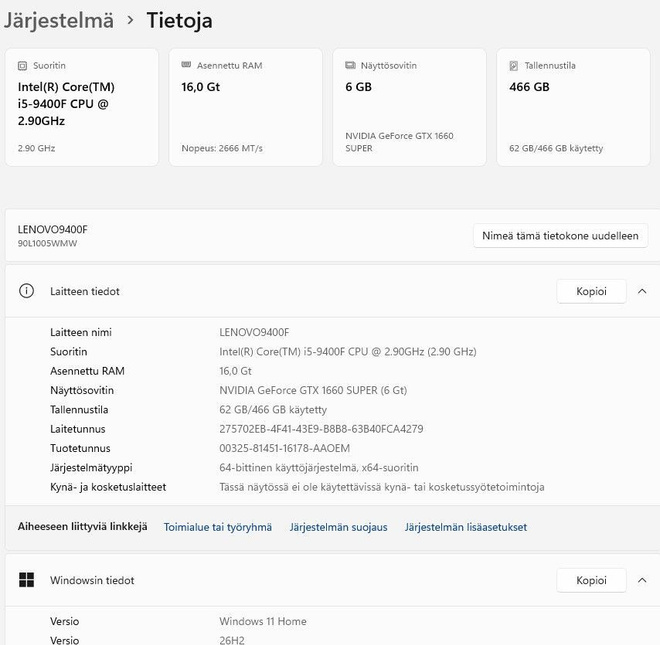Click Nimeä tämä tietokone uudelleen button
This screenshot has height=645, width=660.
(560, 236)
